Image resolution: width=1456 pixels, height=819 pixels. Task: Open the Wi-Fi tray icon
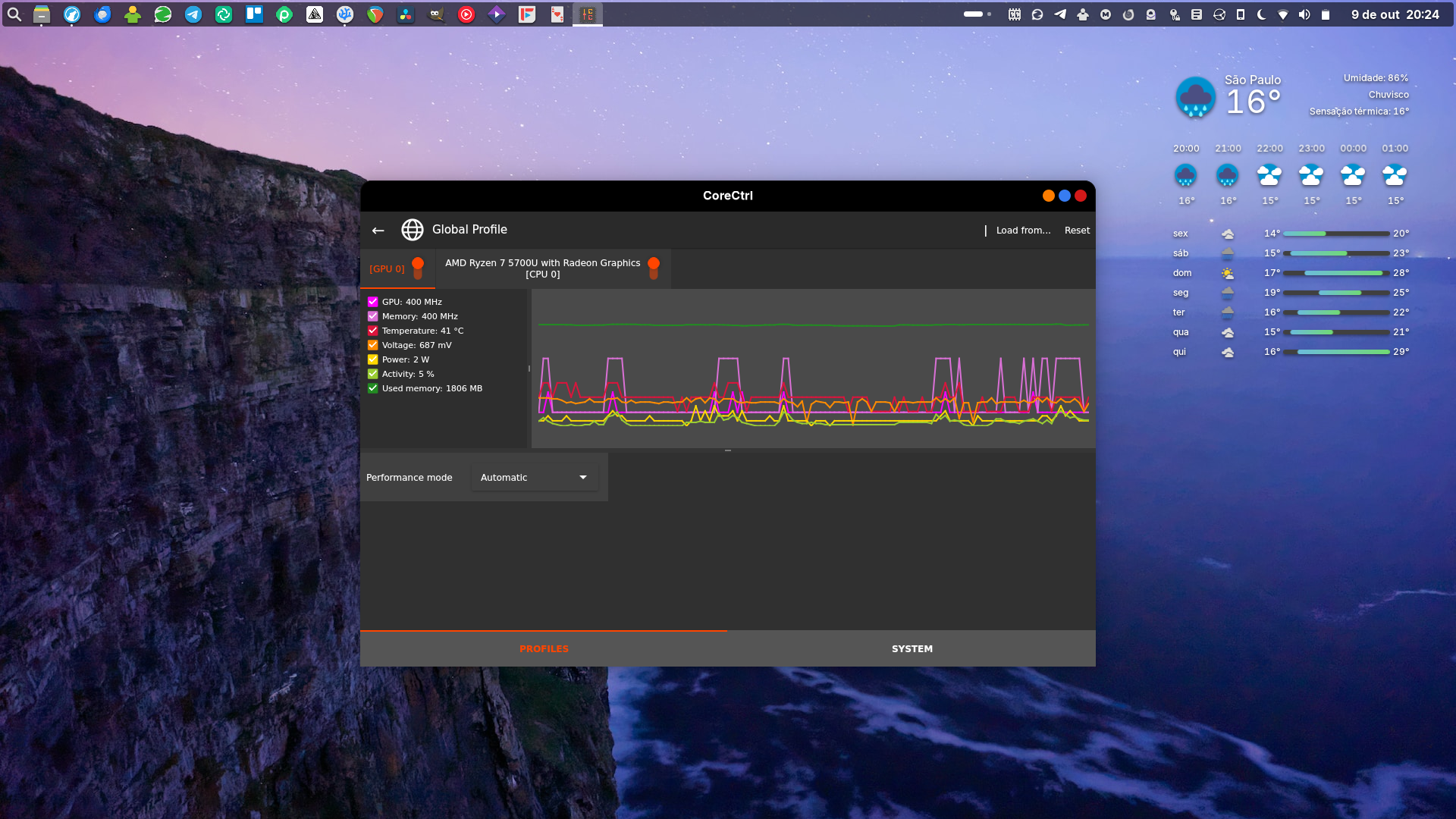pyautogui.click(x=1283, y=14)
